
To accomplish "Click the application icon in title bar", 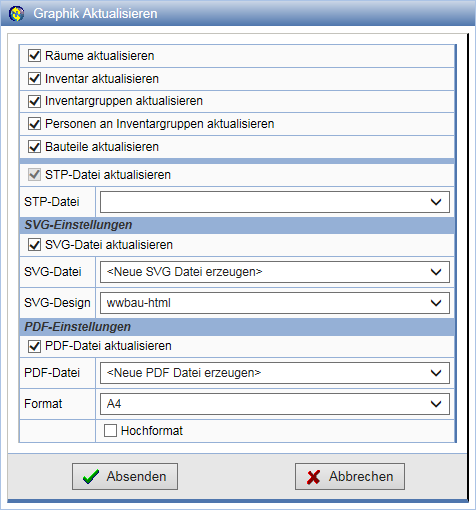I will 17,14.
